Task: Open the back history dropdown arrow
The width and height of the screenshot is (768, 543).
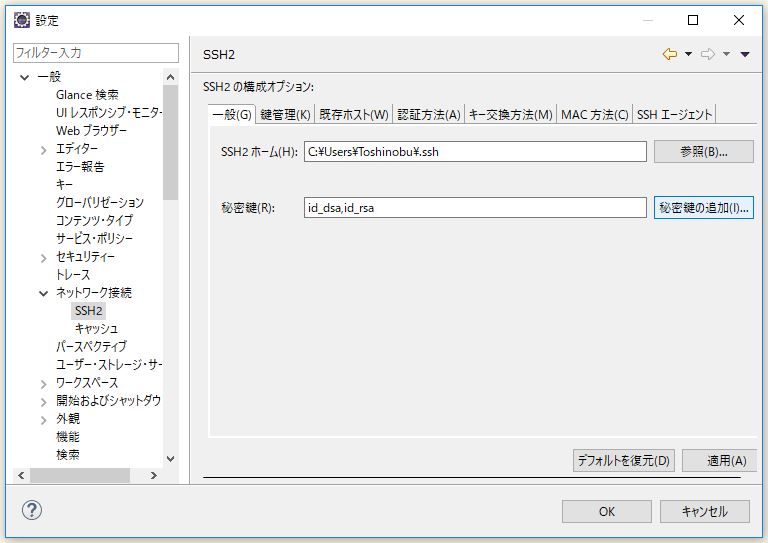Action: [x=688, y=54]
